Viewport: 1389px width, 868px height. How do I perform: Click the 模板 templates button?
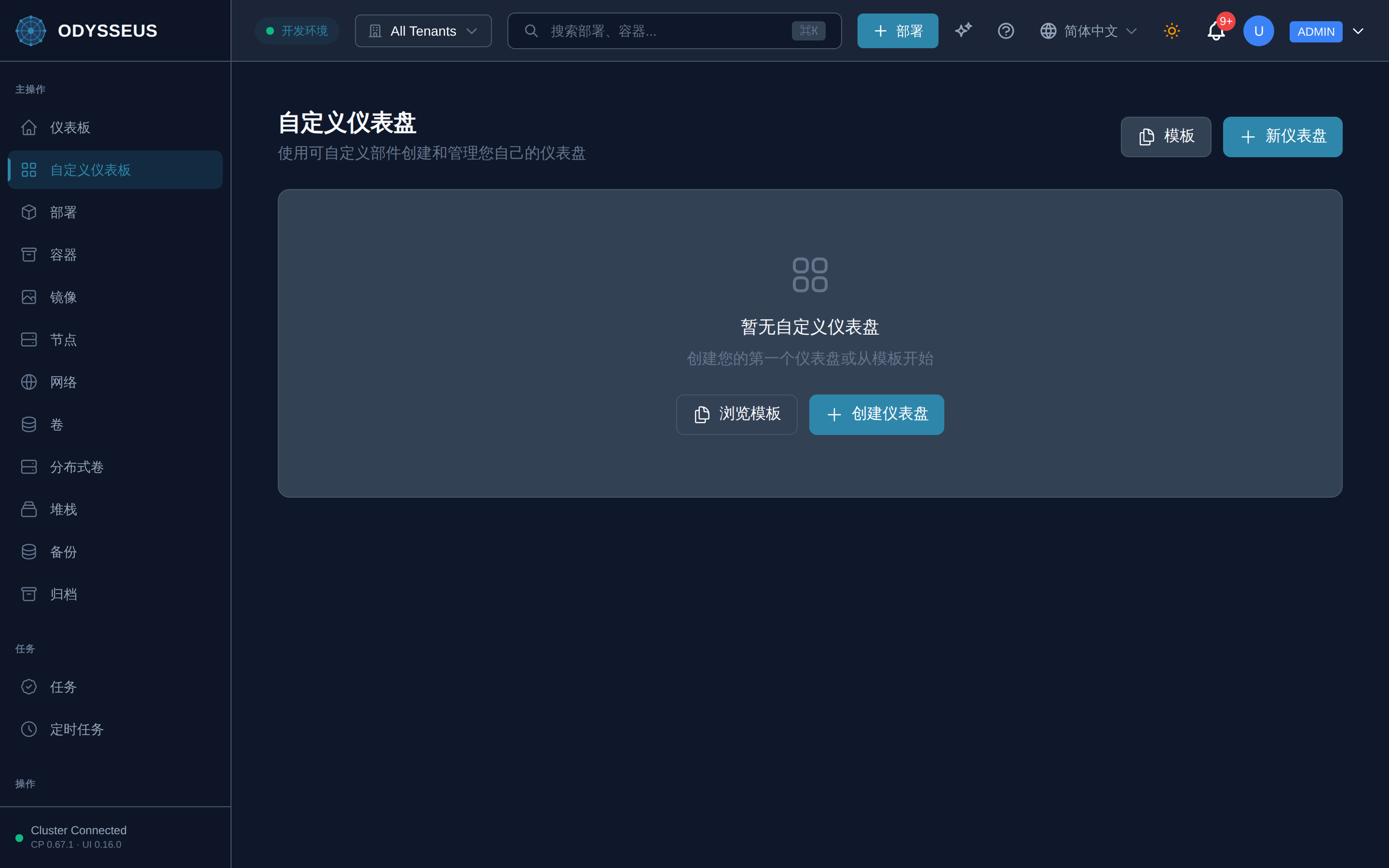tap(1166, 136)
